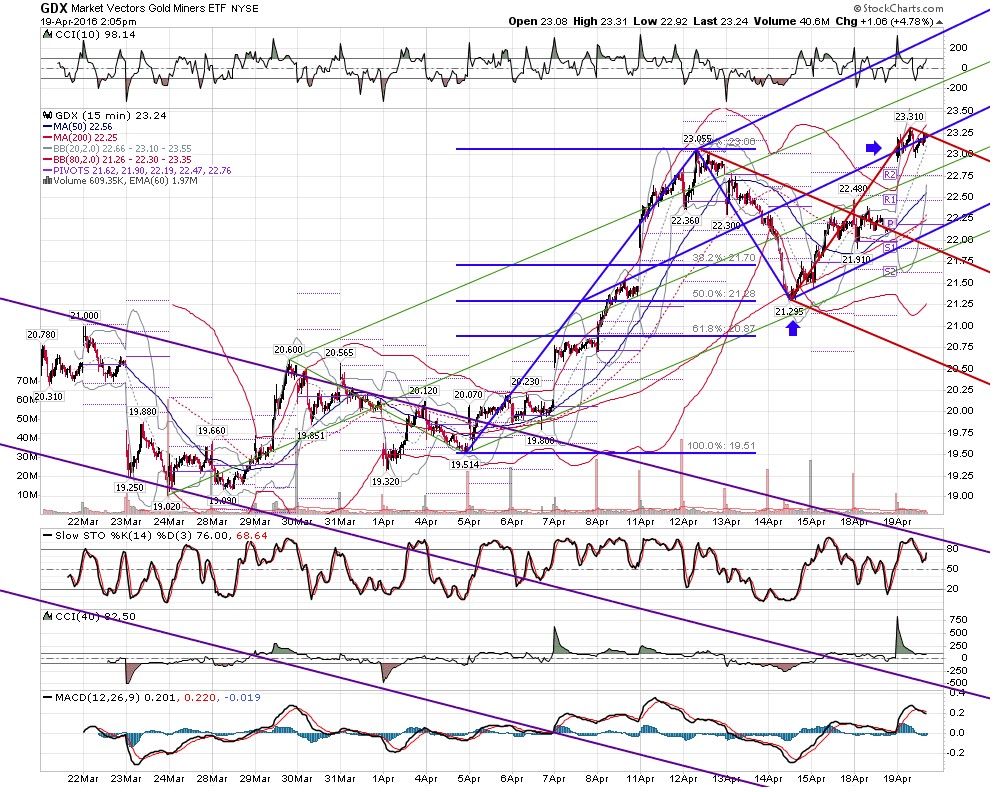
Task: Select the PIVOTS legend entry
Action: [x=137, y=170]
